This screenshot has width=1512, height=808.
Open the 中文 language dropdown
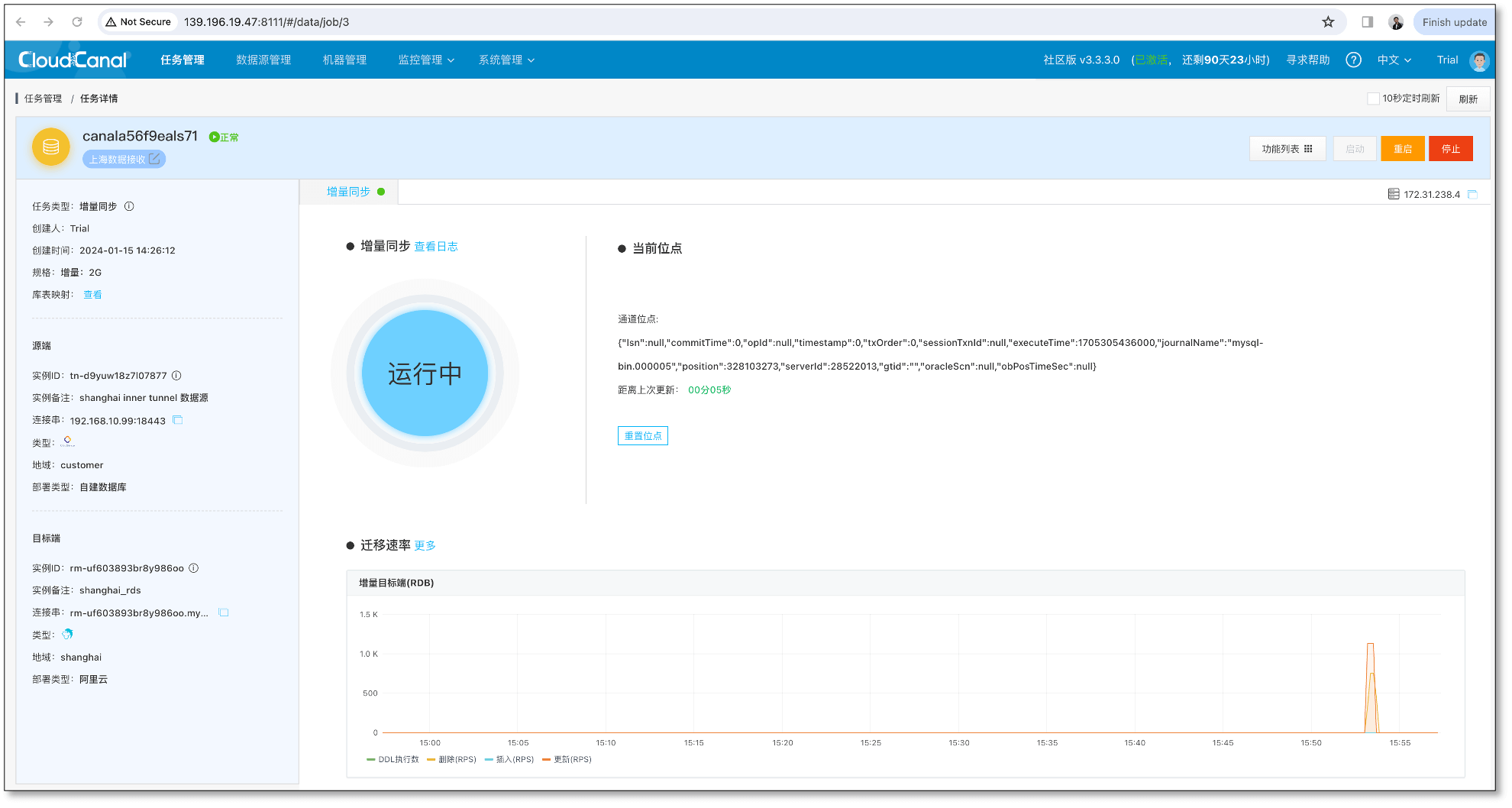click(x=1394, y=60)
